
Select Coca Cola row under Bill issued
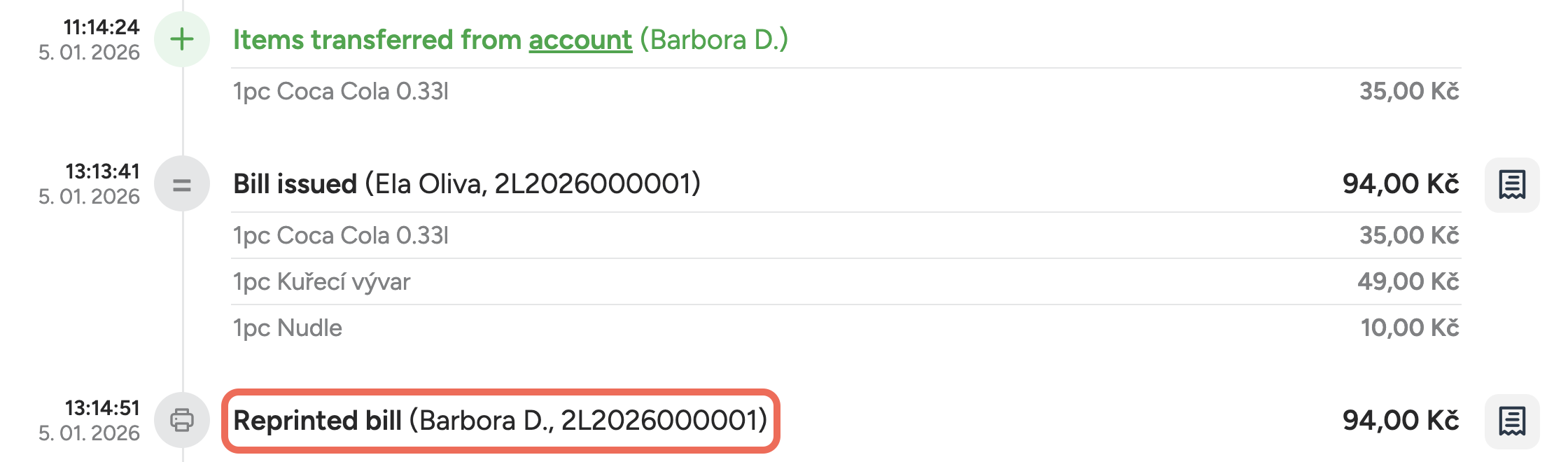point(341,235)
